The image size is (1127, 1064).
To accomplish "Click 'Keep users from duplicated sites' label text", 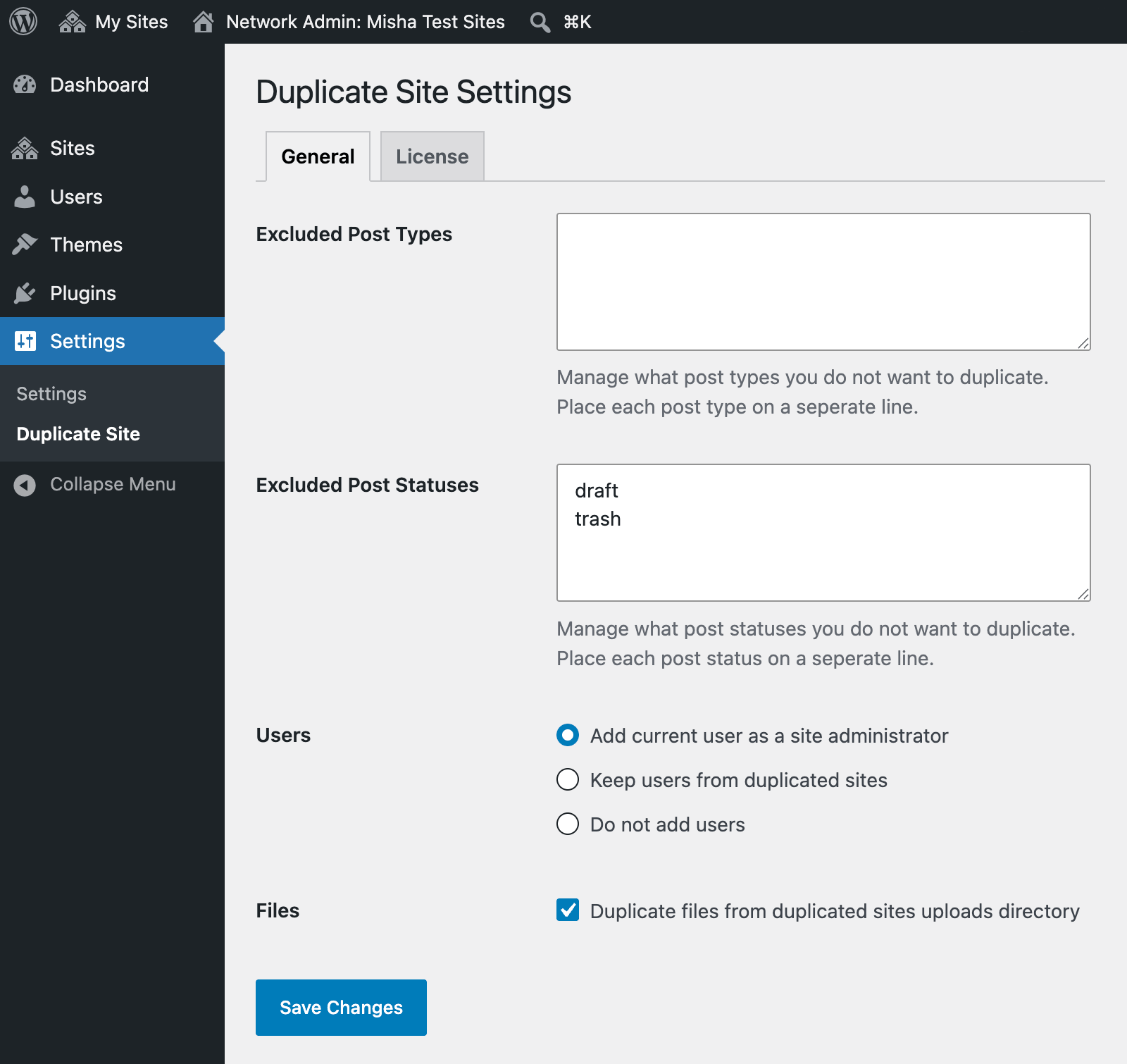I will 739,780.
